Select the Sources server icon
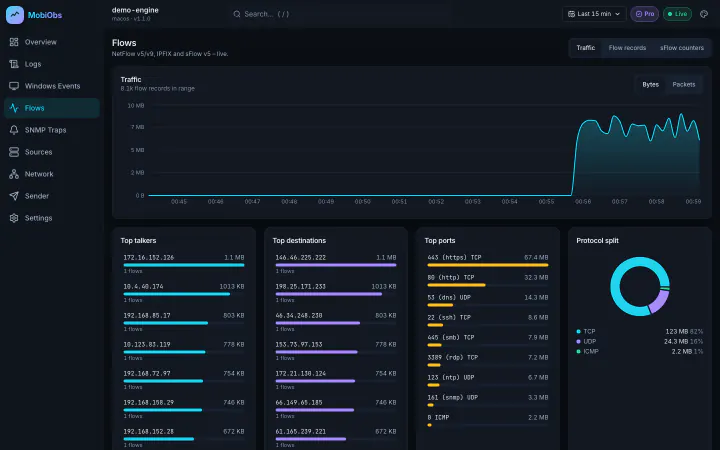 (14, 152)
